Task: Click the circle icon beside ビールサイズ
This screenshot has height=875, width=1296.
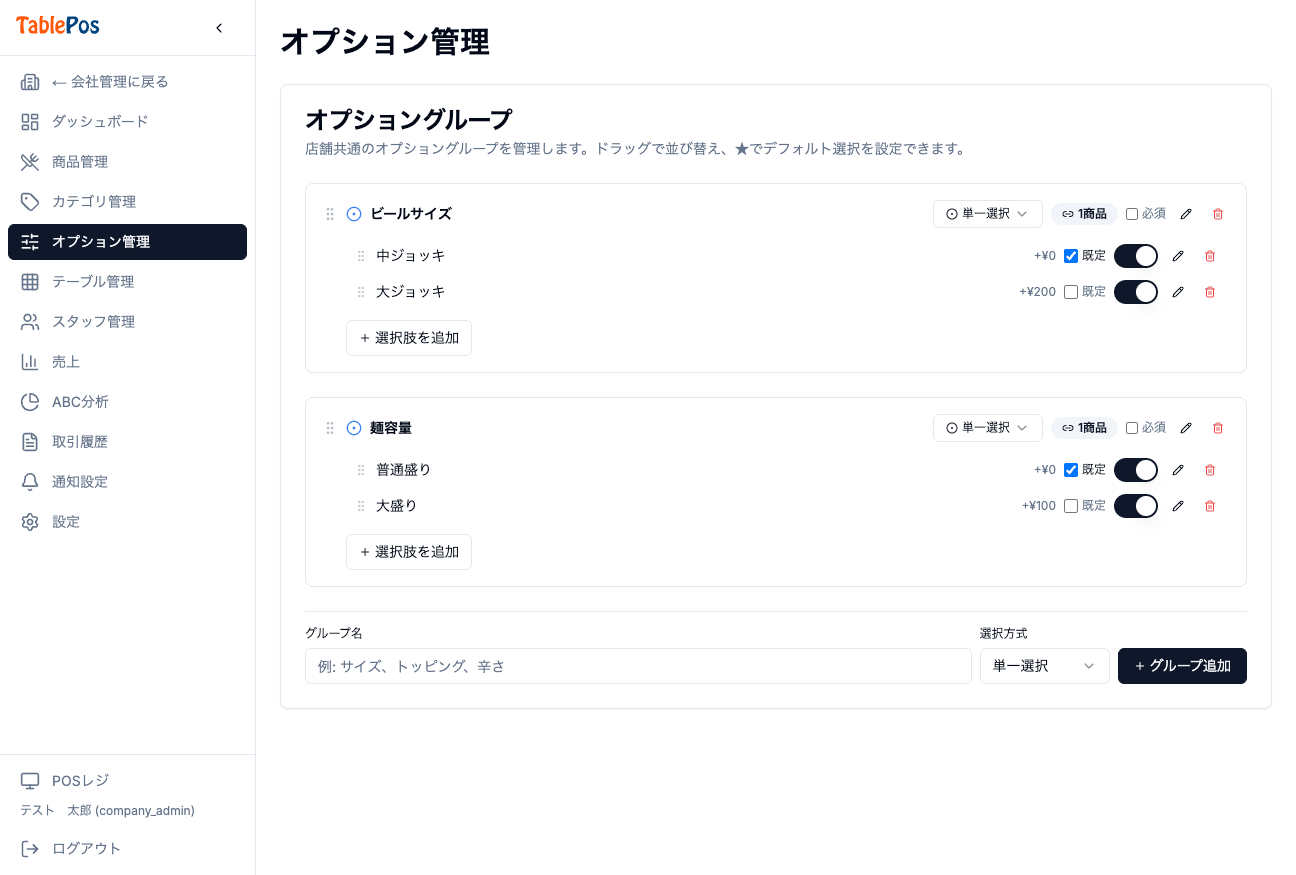Action: (354, 214)
